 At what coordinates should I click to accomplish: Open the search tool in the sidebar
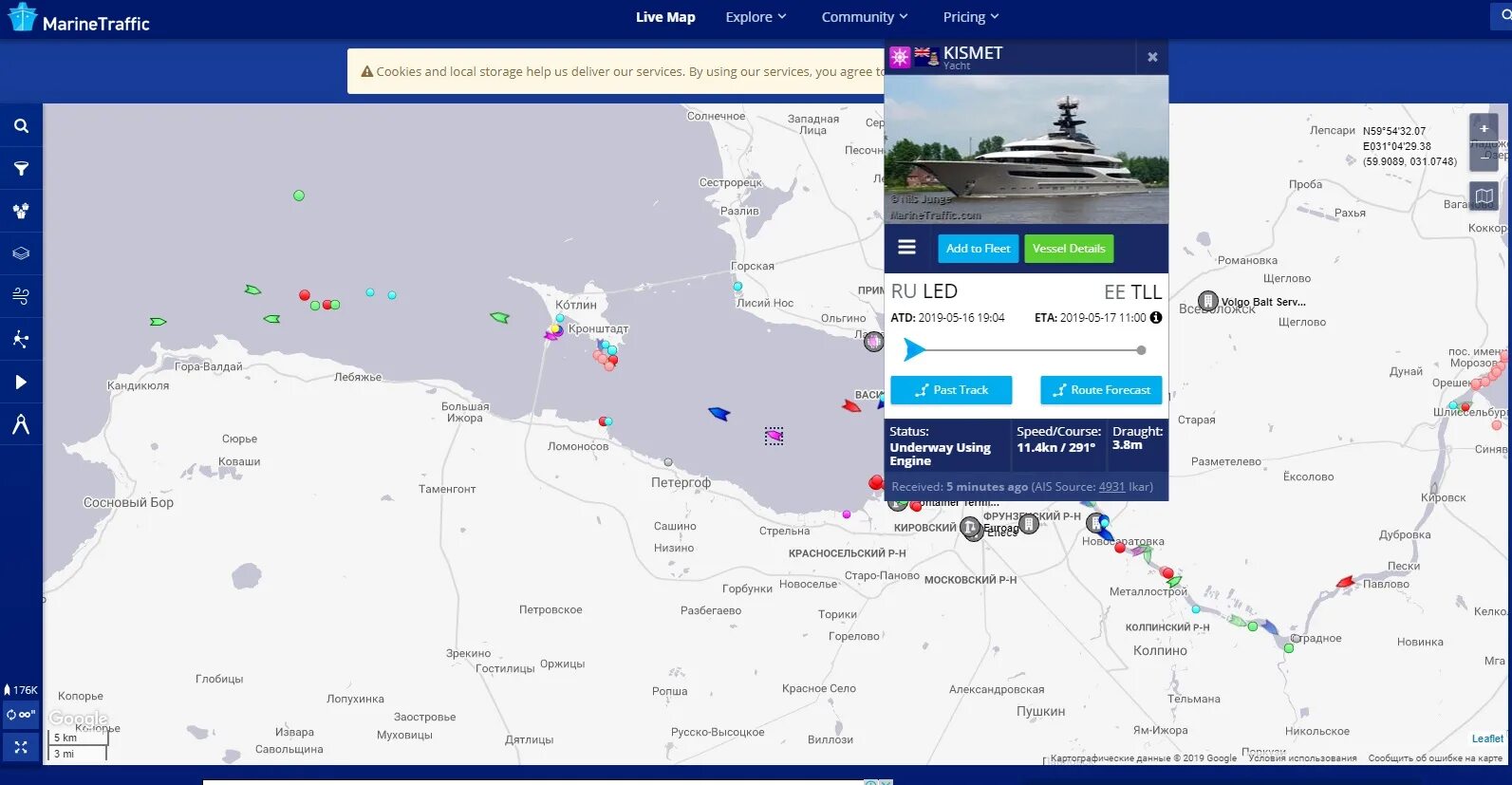21,125
